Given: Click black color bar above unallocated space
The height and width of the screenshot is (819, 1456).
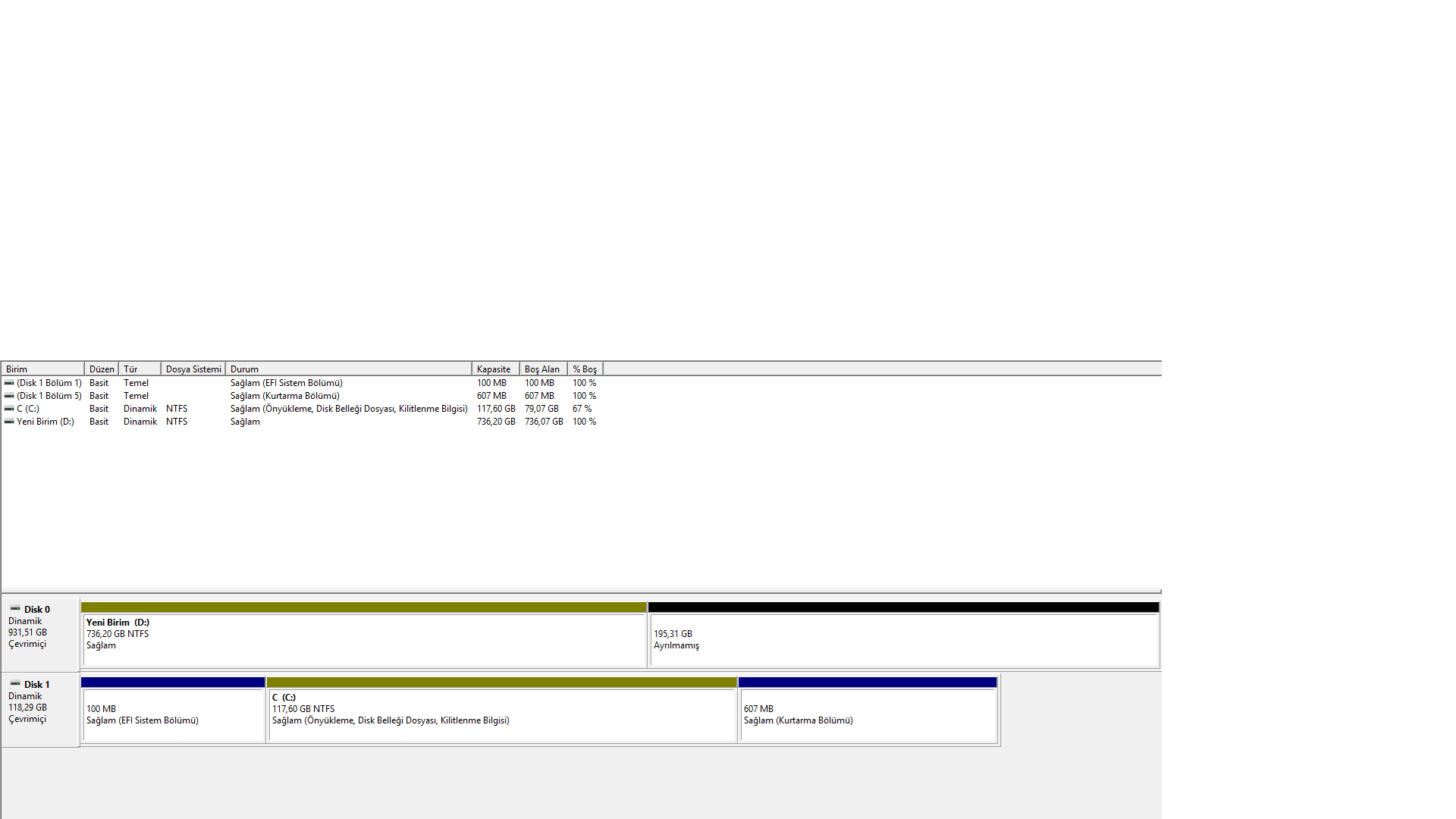Looking at the screenshot, I should point(902,607).
